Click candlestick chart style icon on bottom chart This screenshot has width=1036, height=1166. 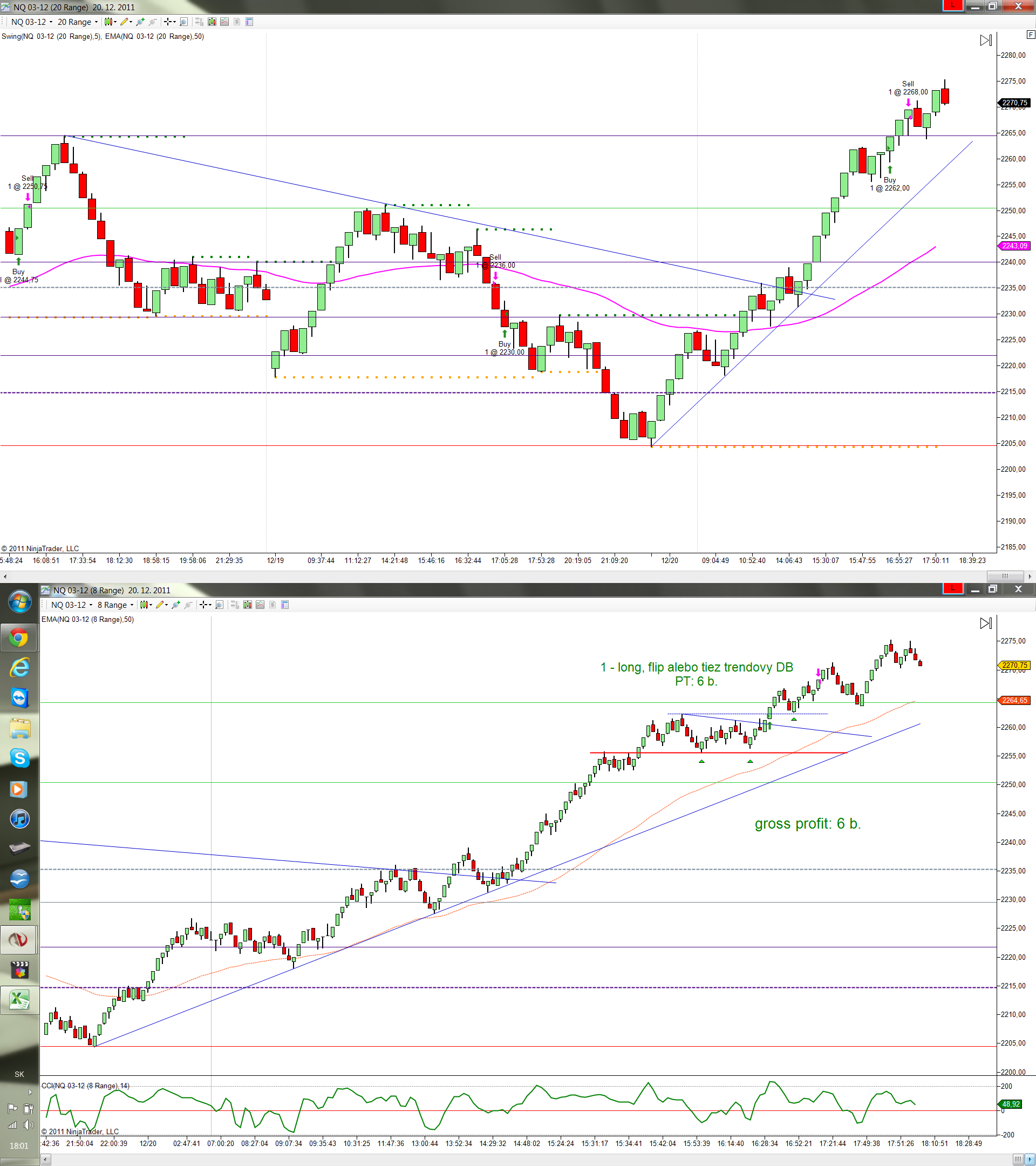(144, 605)
